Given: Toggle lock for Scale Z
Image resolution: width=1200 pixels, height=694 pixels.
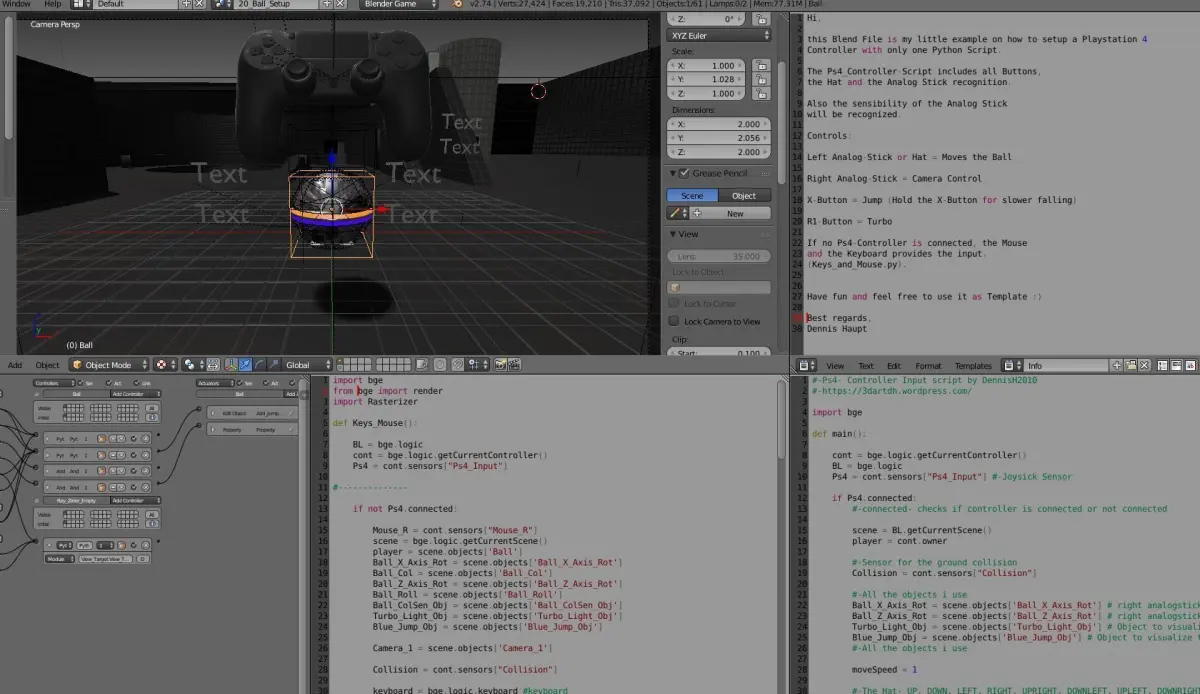Looking at the screenshot, I should (x=760, y=93).
